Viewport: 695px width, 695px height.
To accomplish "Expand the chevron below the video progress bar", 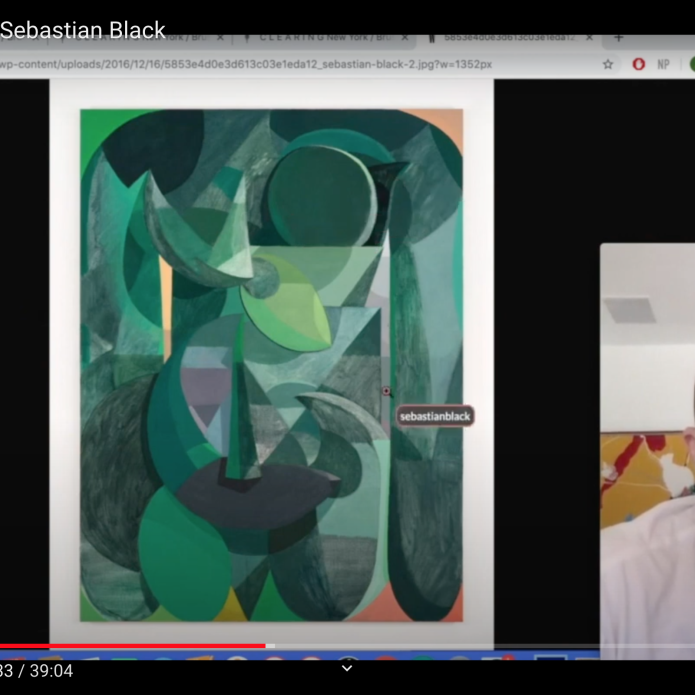I will pyautogui.click(x=347, y=668).
